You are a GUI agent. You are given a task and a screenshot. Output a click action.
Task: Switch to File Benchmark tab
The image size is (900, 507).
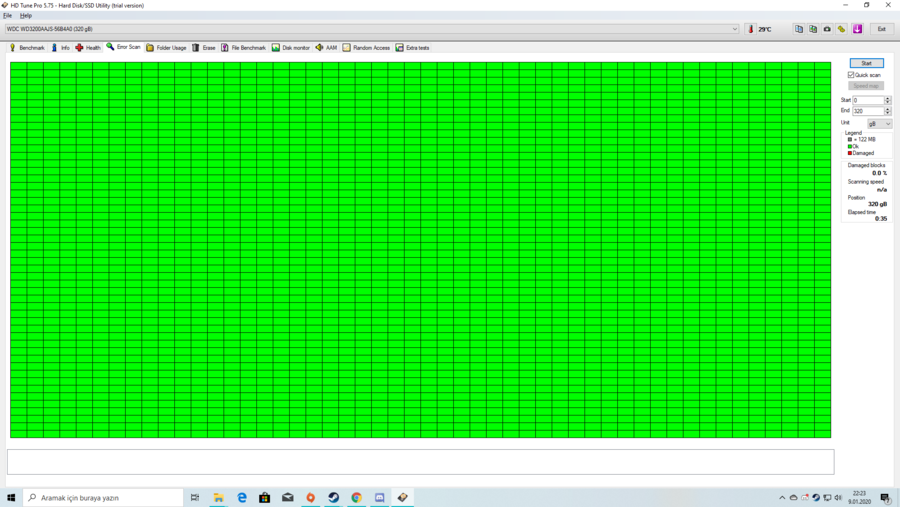[244, 48]
